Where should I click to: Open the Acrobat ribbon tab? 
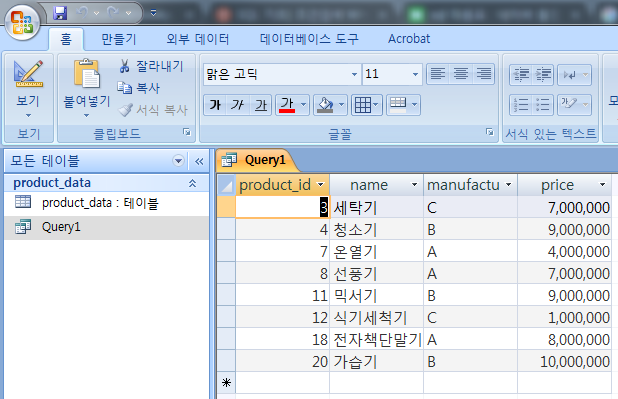(409, 39)
